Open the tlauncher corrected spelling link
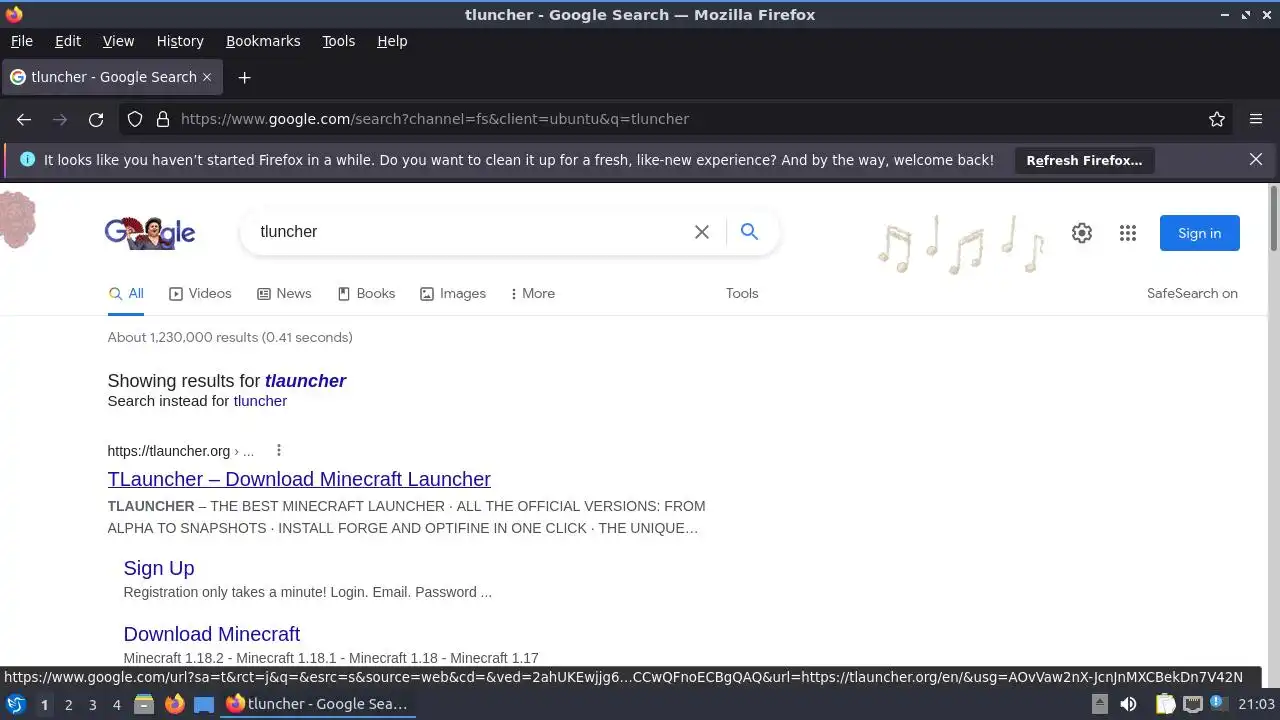 305,381
